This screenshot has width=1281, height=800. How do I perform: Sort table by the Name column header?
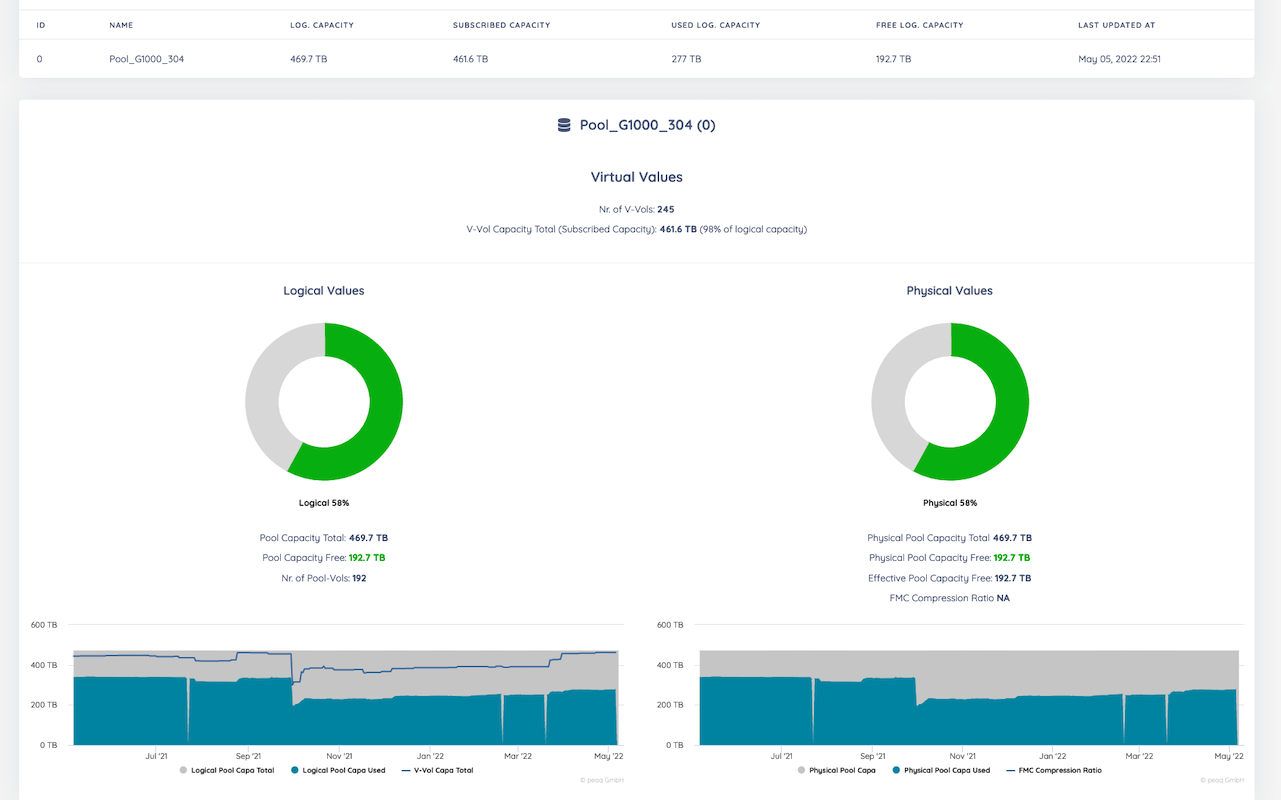121,25
